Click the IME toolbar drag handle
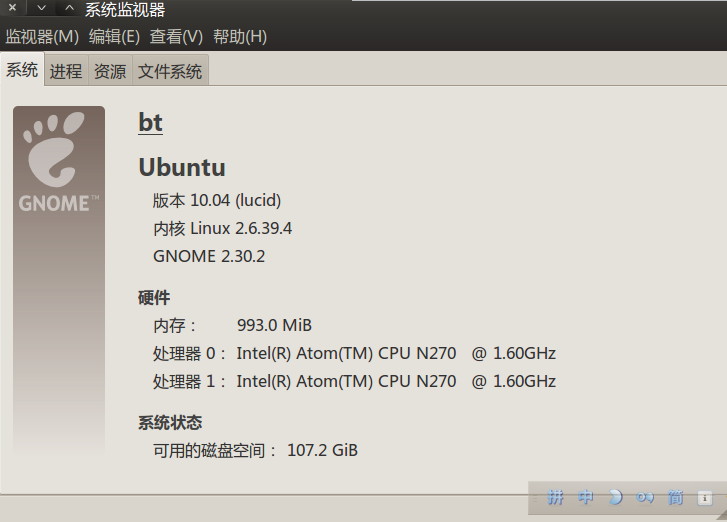727x522 pixels. [x=534, y=498]
